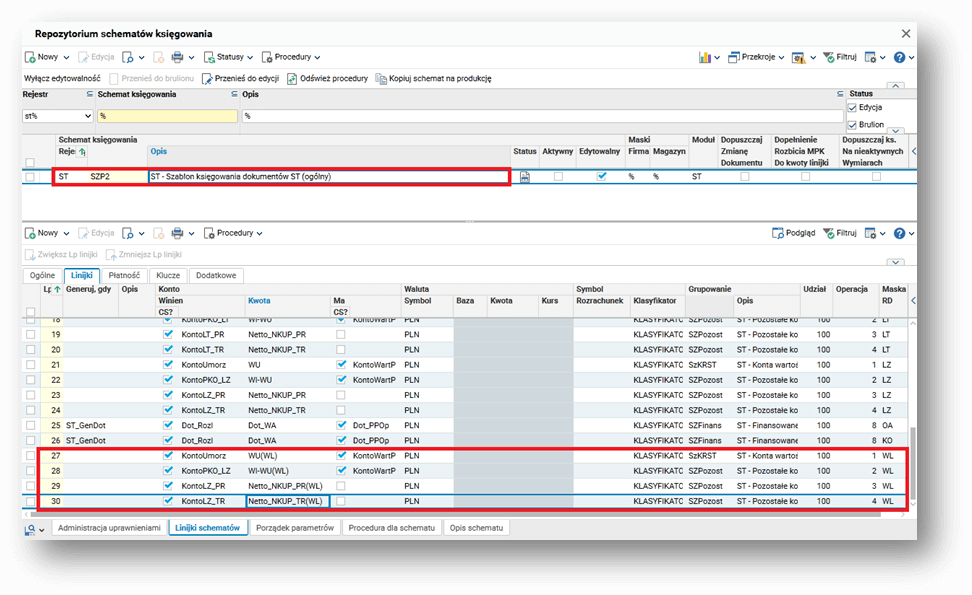Click the Odśwież procedury refresh icon
972x595 pixels.
click(292, 79)
